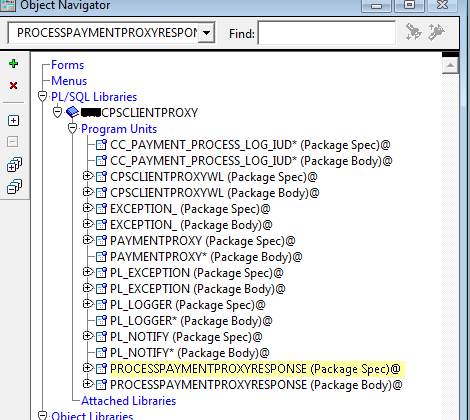This screenshot has height=420, width=470.
Task: Restore the Object Navigator window
Action: coord(409,5)
